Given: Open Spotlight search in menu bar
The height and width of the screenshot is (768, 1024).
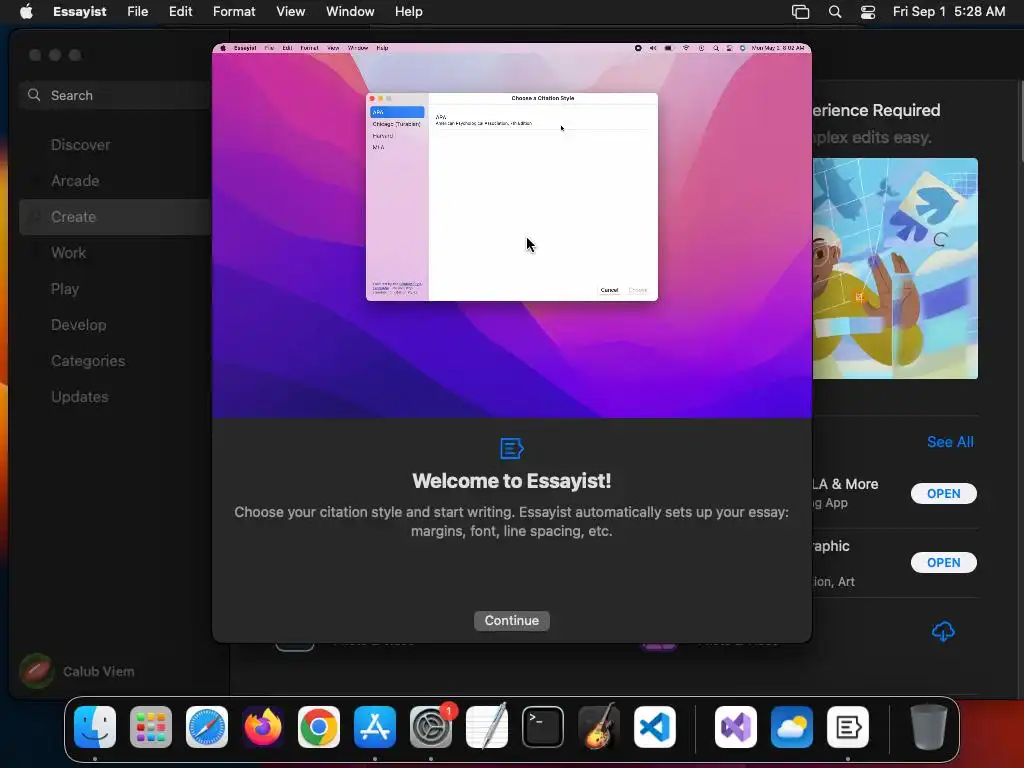Looking at the screenshot, I should [x=835, y=12].
